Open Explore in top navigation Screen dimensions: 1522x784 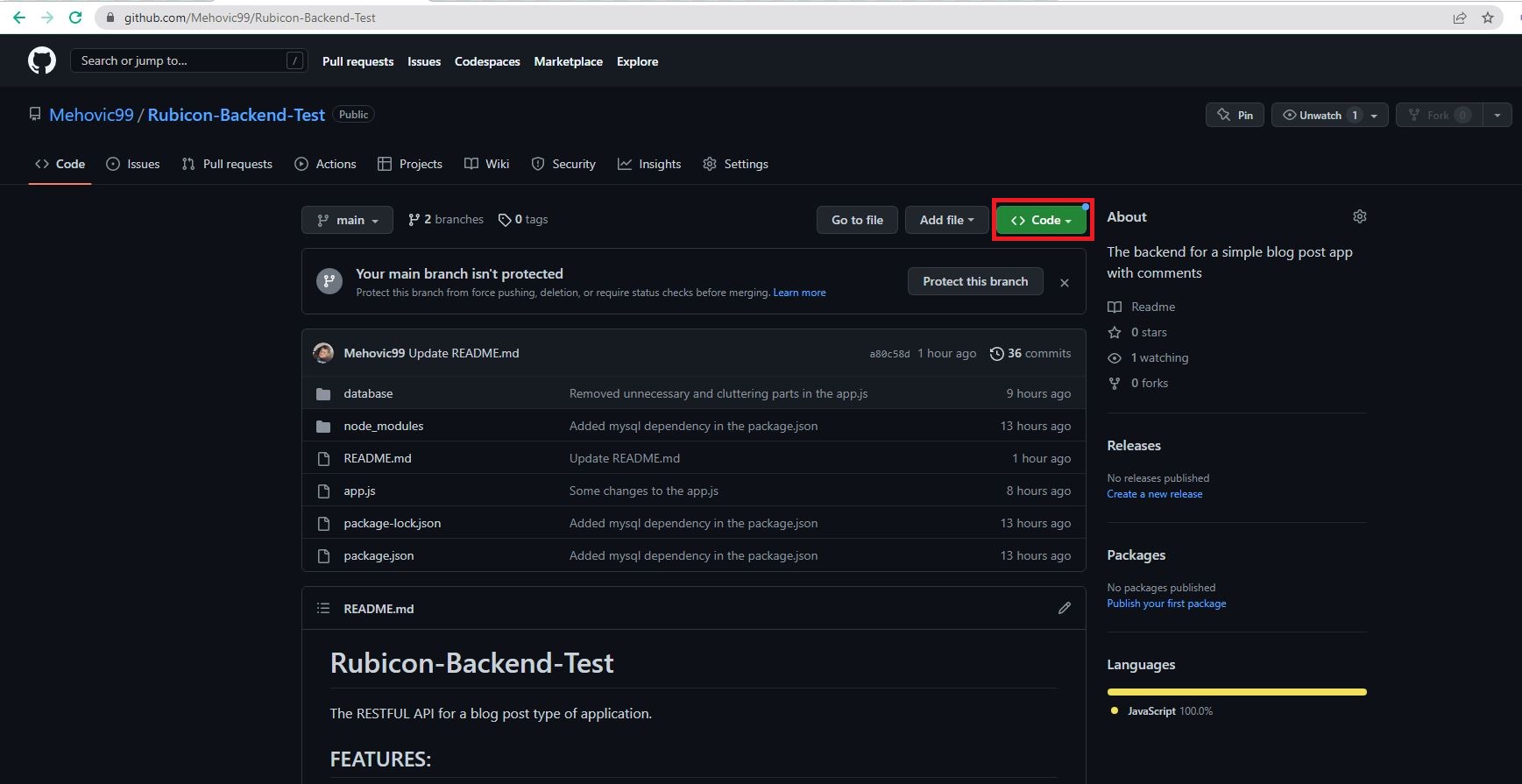(x=637, y=61)
